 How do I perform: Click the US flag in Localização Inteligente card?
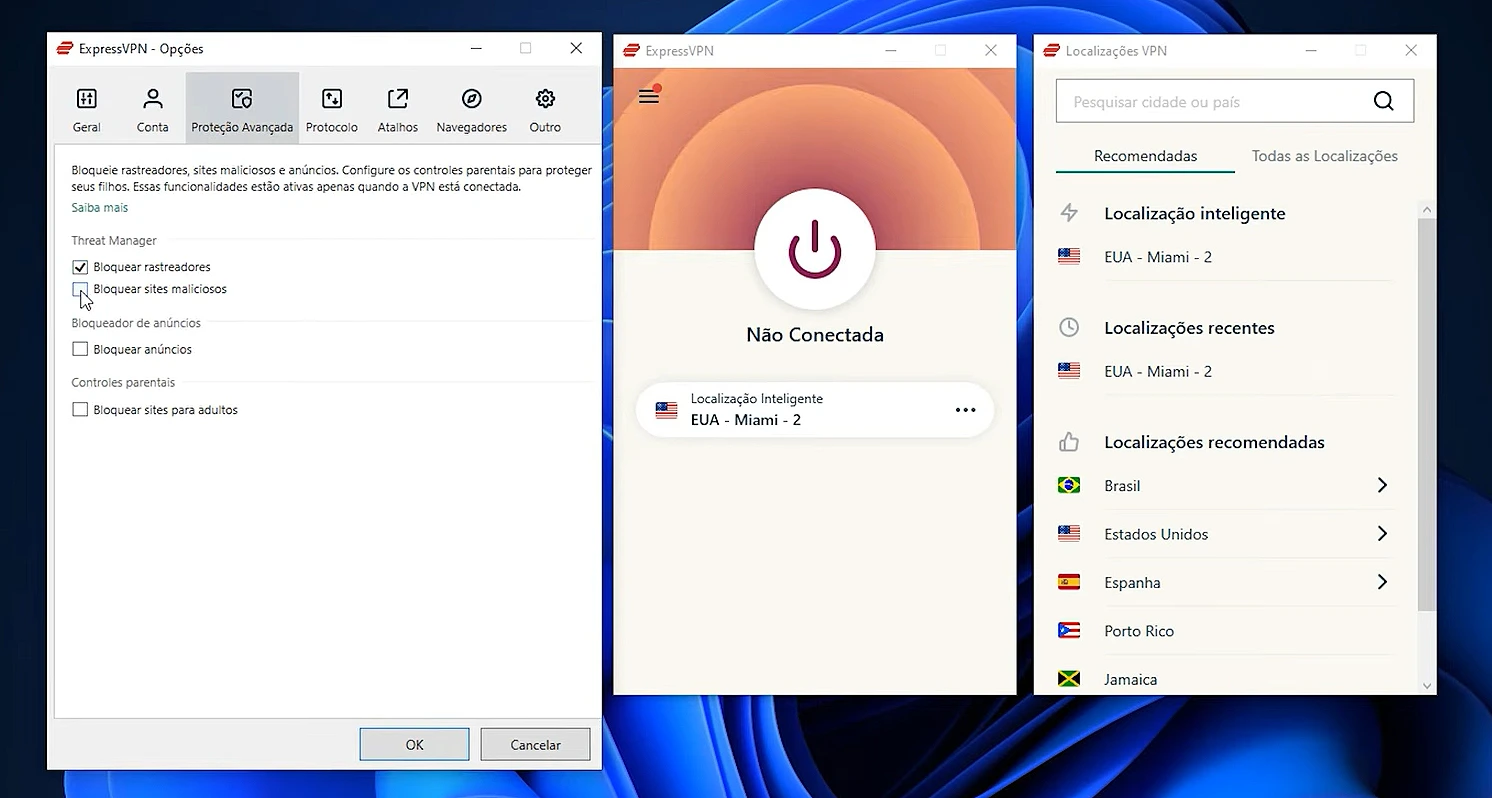666,410
